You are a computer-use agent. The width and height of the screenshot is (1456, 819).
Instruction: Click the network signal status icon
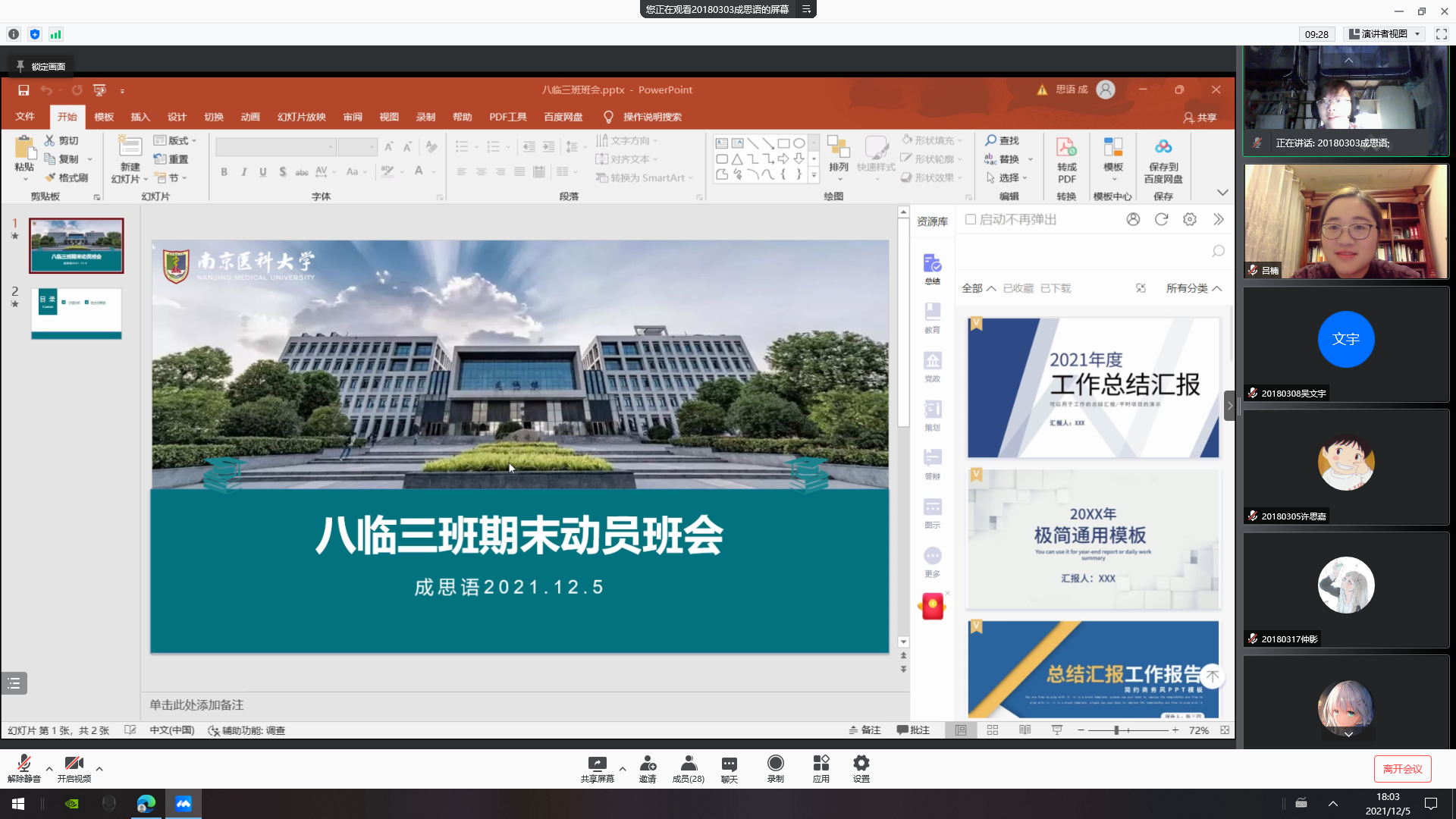pyautogui.click(x=55, y=34)
